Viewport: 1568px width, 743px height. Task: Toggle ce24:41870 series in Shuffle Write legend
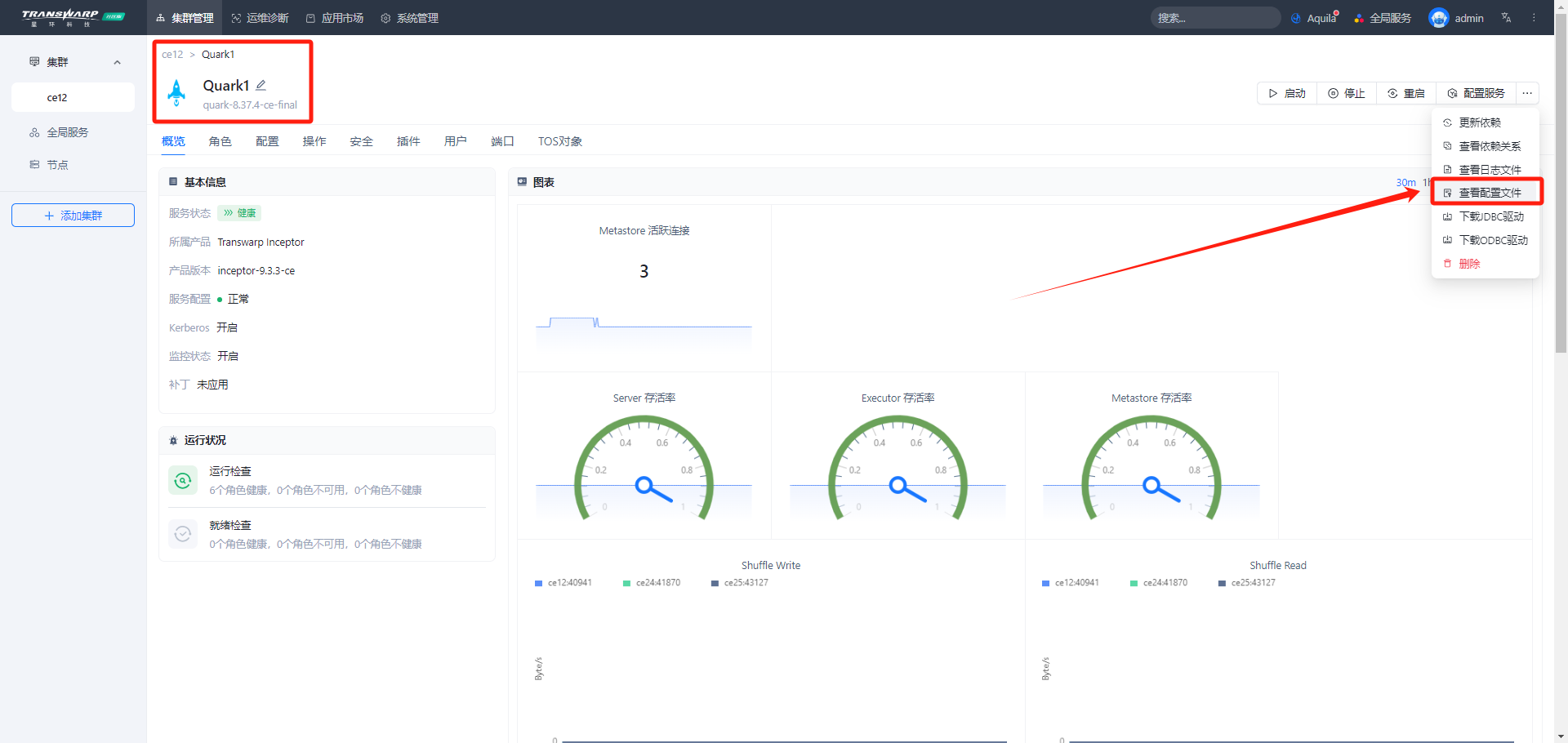(x=652, y=583)
